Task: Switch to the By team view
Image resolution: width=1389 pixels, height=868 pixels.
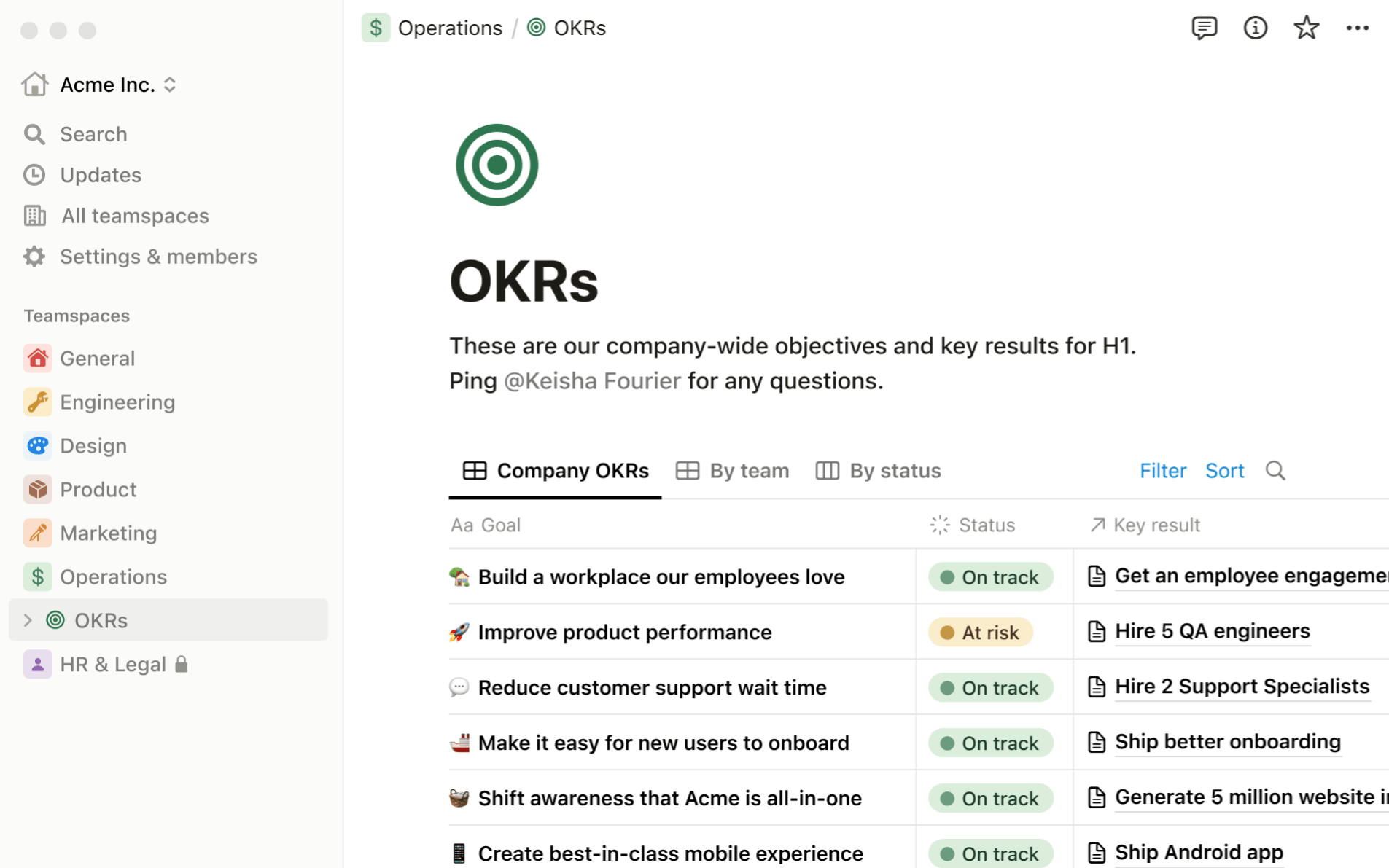Action: pyautogui.click(x=733, y=471)
